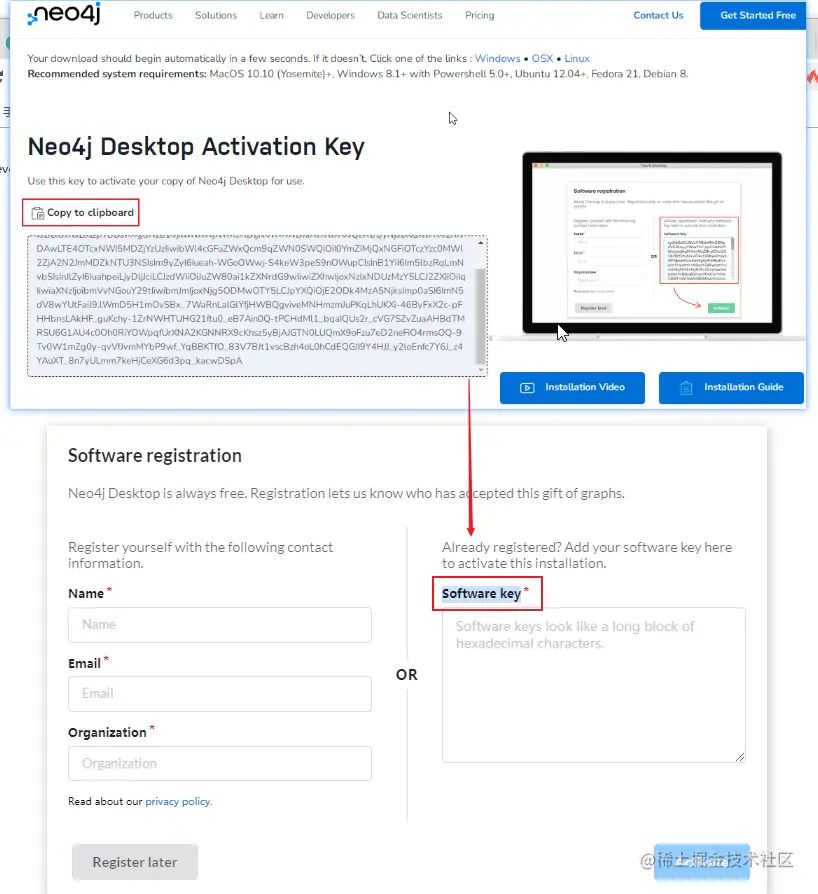Open the Solutions menu

pyautogui.click(x=215, y=15)
